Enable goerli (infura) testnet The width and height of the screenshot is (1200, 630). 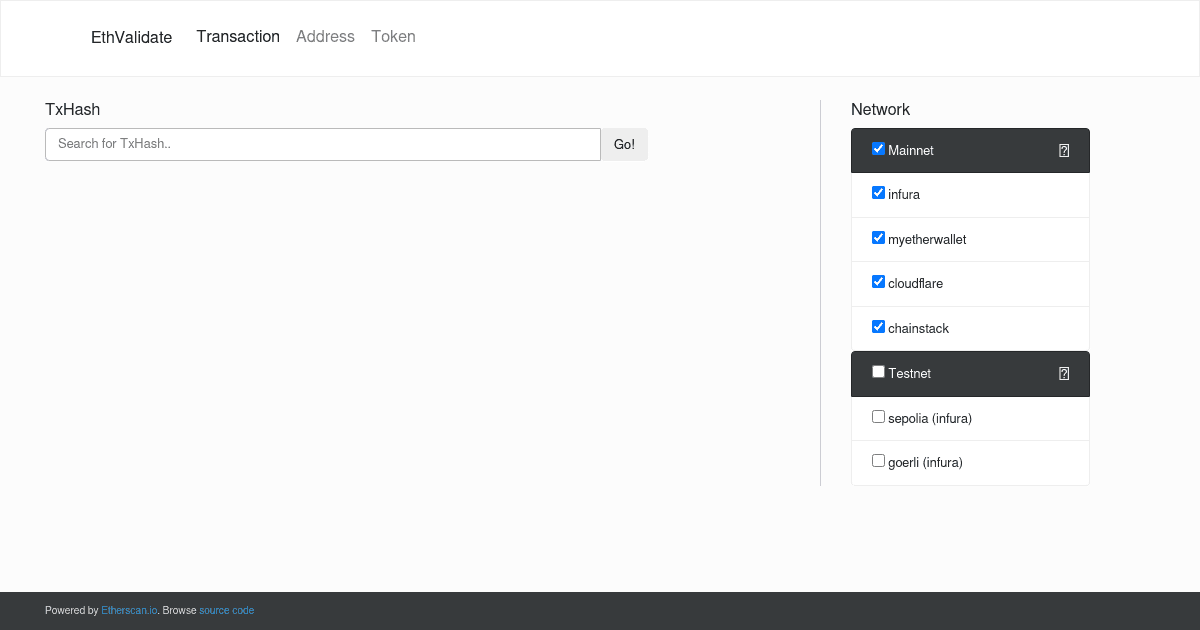pyautogui.click(x=878, y=460)
